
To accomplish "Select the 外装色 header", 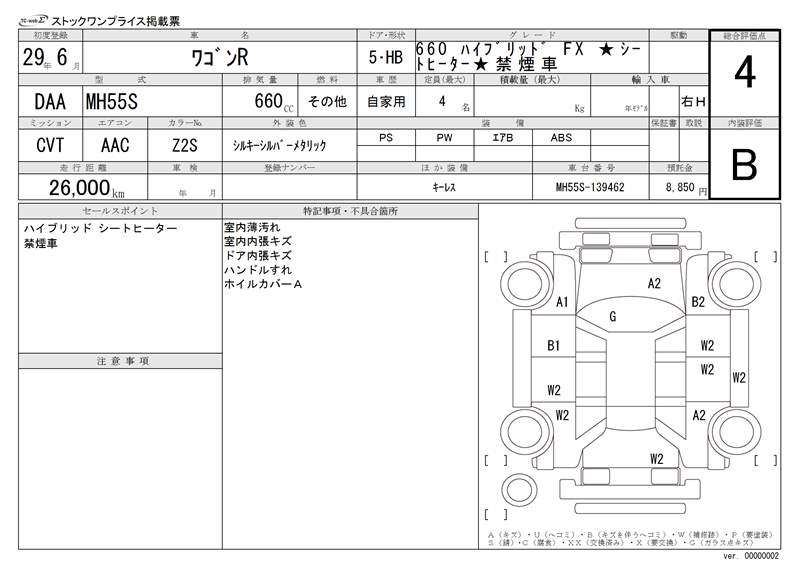I will click(x=289, y=123).
